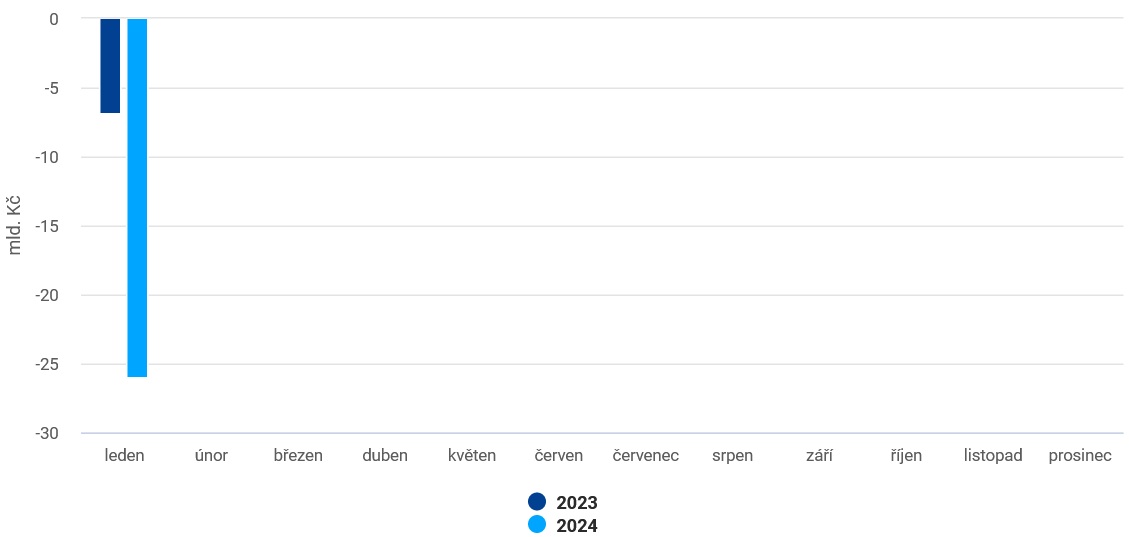Viewport: 1129px width, 537px height.
Task: Click the srpen month label
Action: tap(732, 456)
